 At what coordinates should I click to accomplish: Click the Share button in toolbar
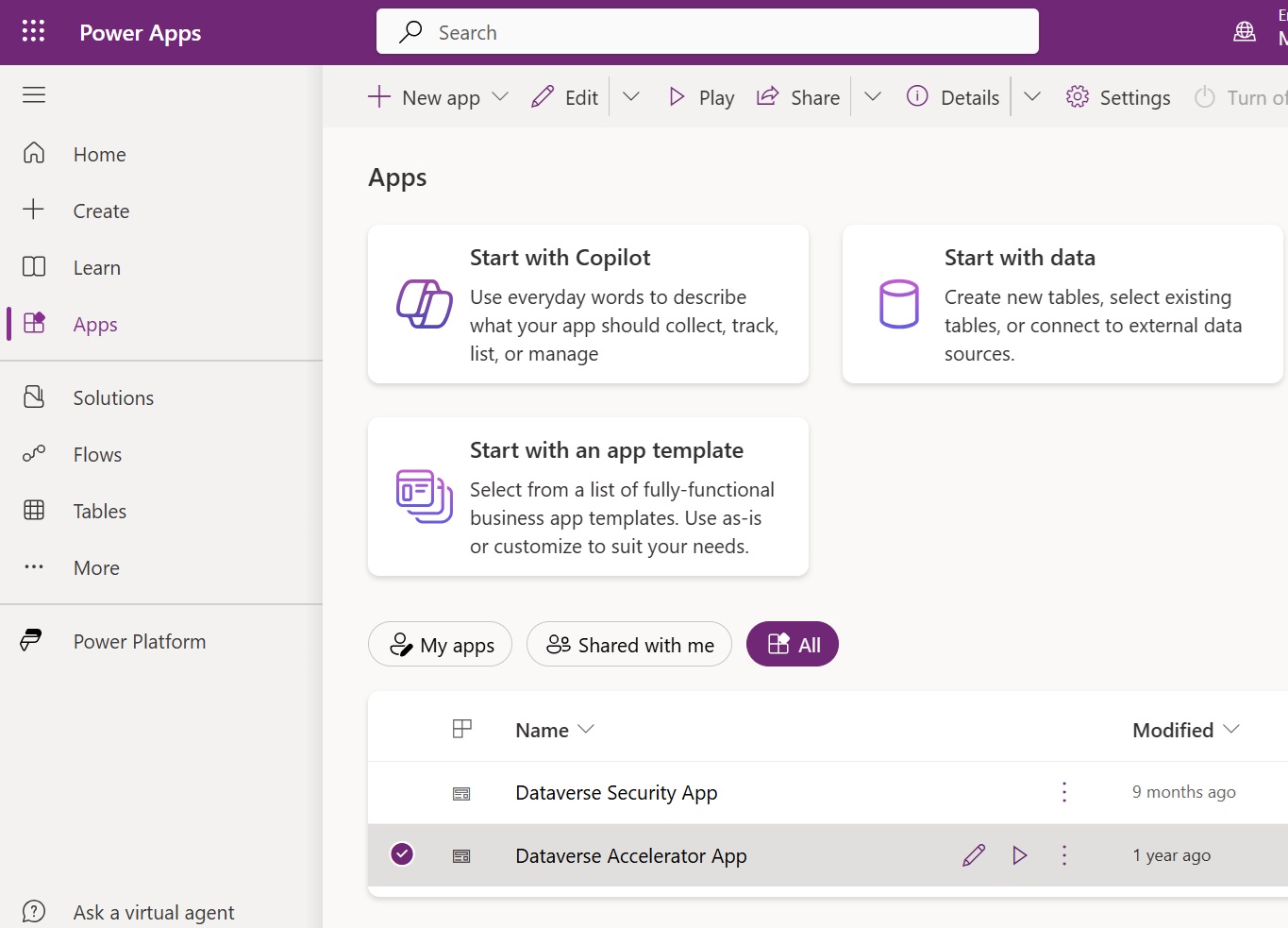click(798, 97)
